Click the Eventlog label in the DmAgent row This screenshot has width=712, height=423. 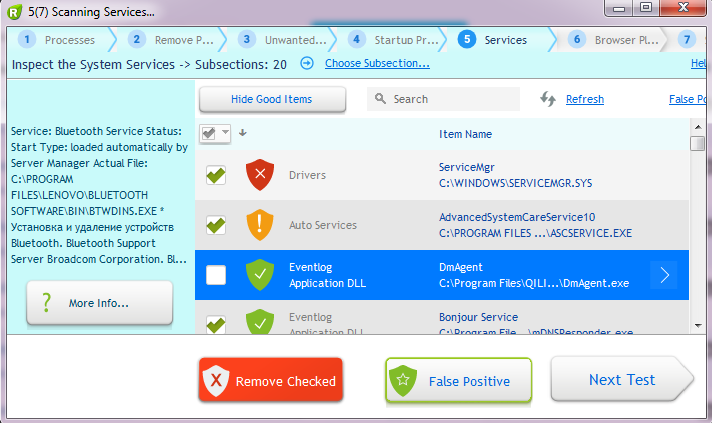click(311, 267)
